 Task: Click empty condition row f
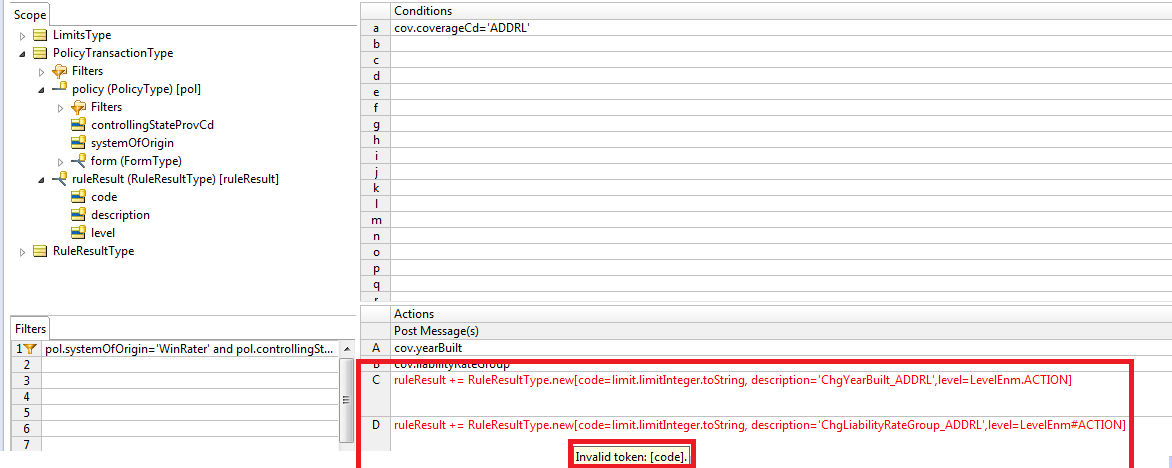(781, 108)
